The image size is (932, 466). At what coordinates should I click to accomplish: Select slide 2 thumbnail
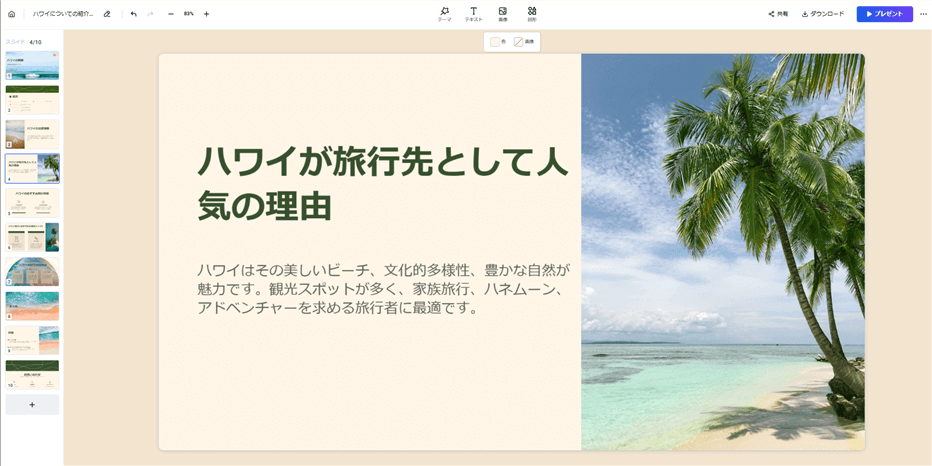(32, 100)
